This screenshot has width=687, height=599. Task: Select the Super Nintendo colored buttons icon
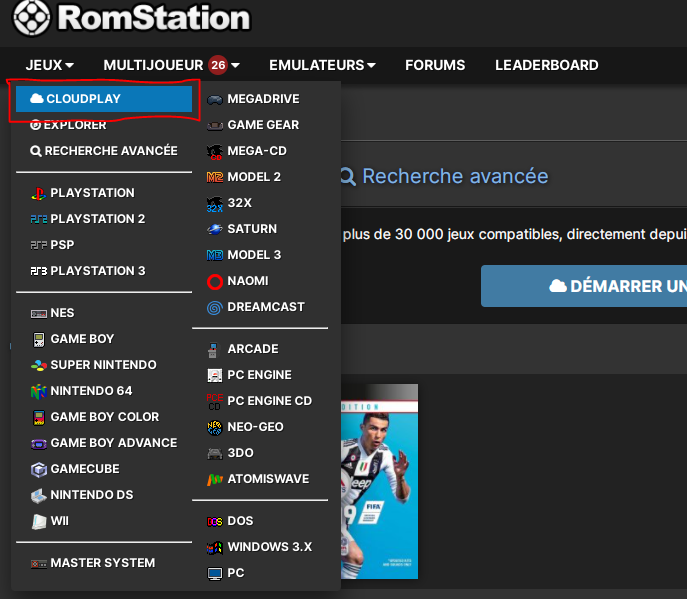tap(38, 365)
